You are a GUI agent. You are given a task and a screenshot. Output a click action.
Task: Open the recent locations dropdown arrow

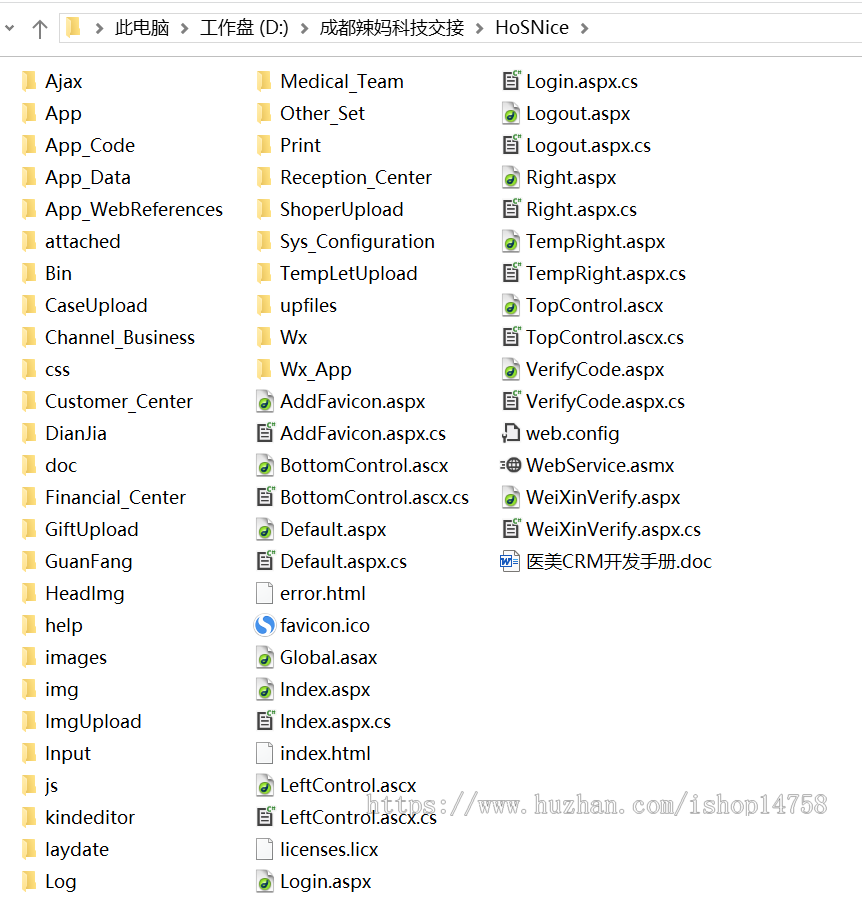(x=9, y=28)
